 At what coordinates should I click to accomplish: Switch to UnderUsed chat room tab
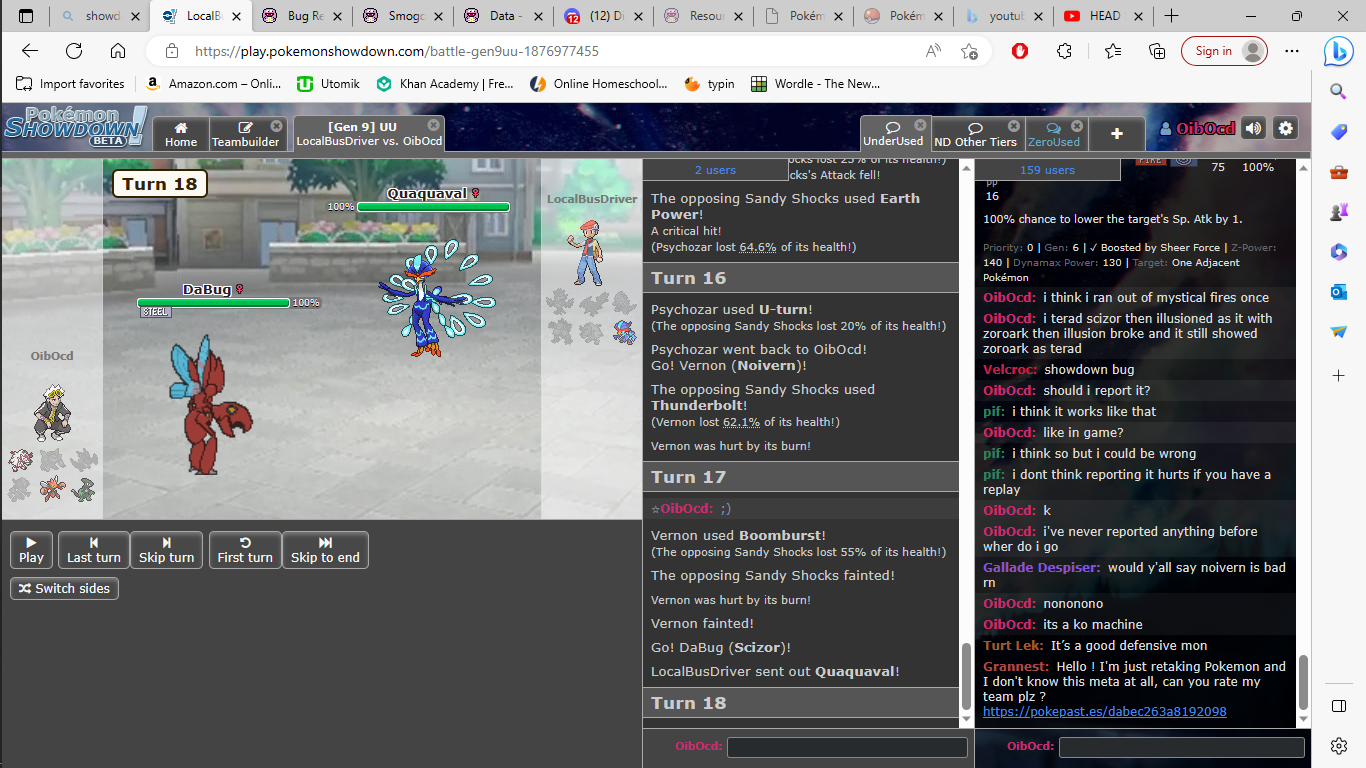click(894, 134)
